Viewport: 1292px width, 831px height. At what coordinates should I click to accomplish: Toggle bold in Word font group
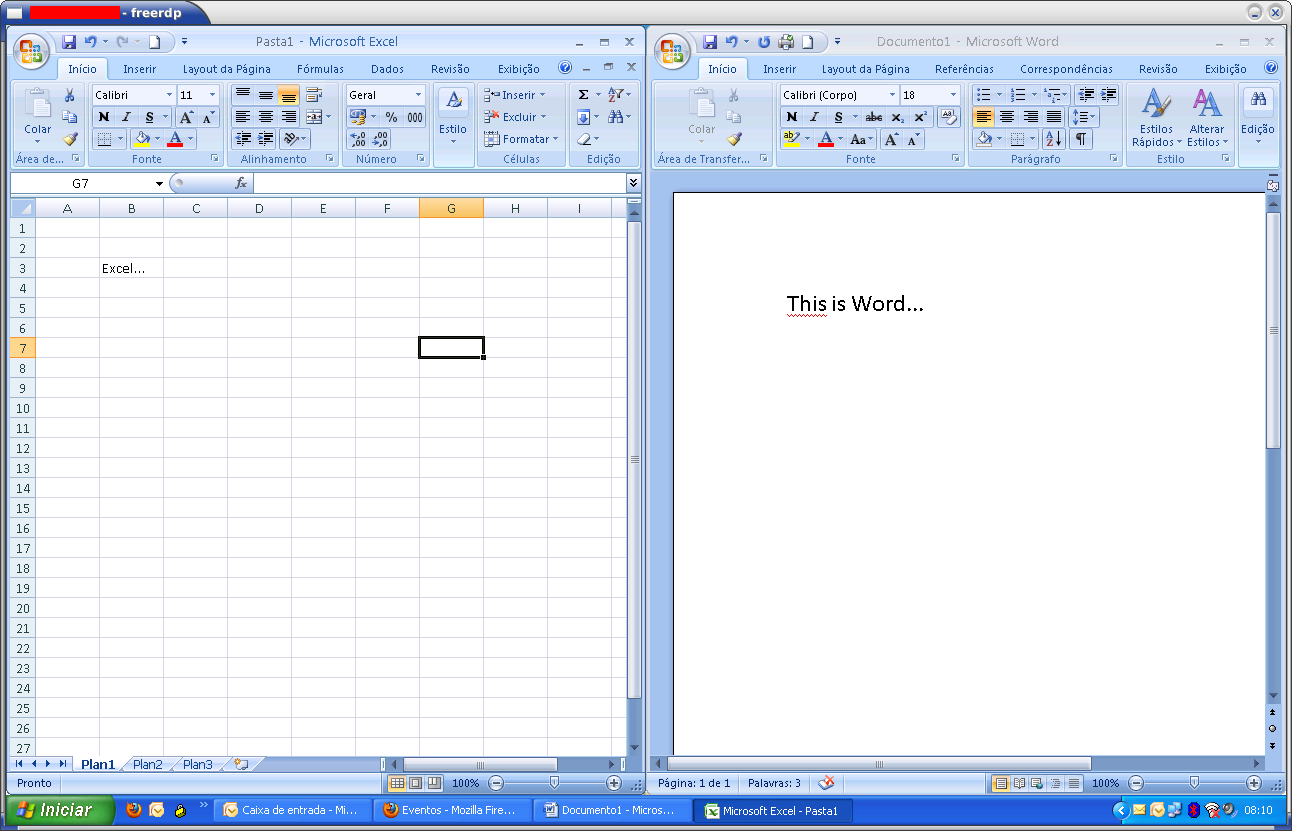coord(791,117)
